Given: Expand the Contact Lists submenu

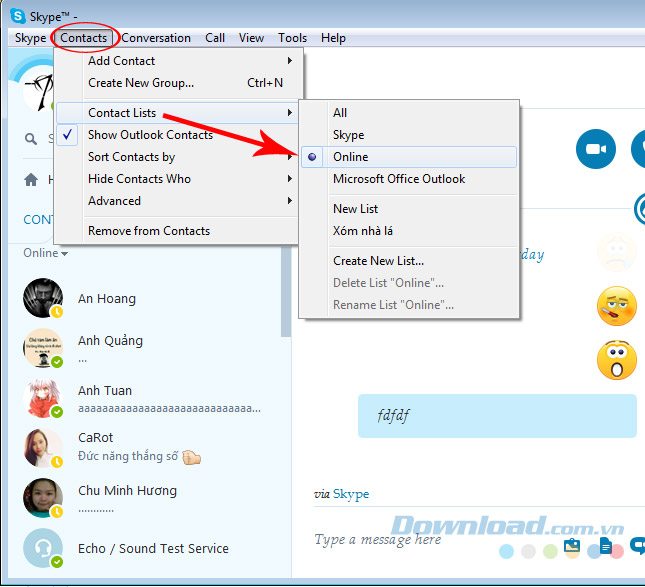Looking at the screenshot, I should click(x=177, y=113).
